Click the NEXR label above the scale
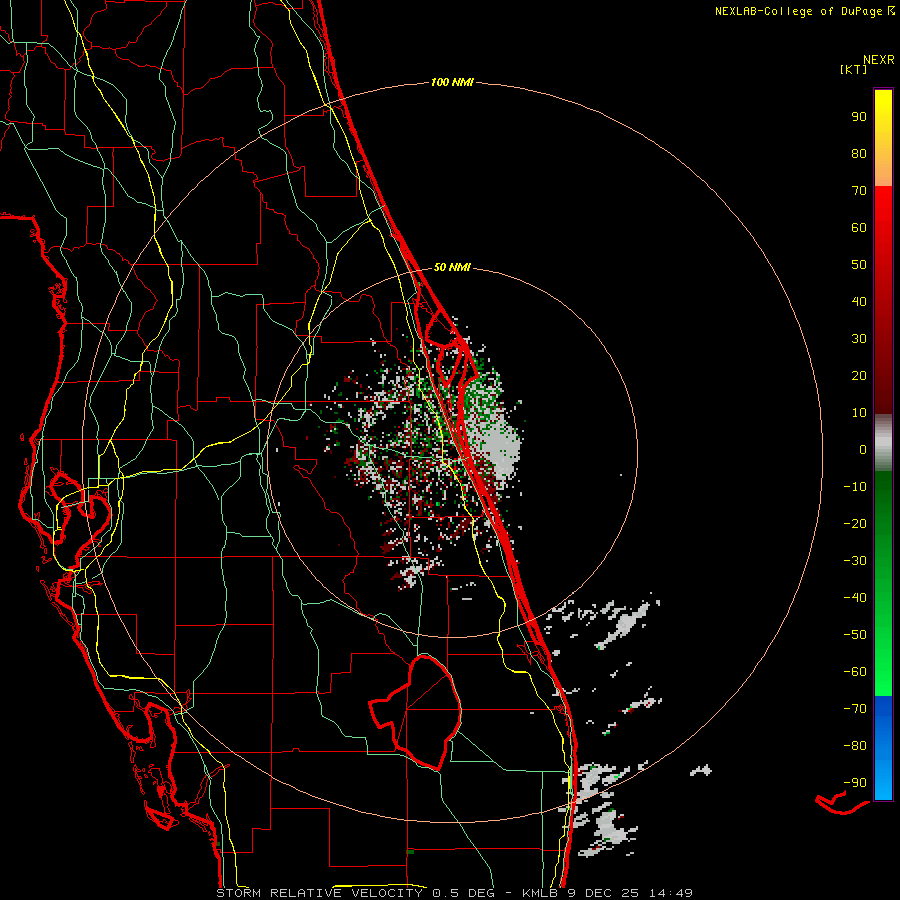 coord(879,60)
